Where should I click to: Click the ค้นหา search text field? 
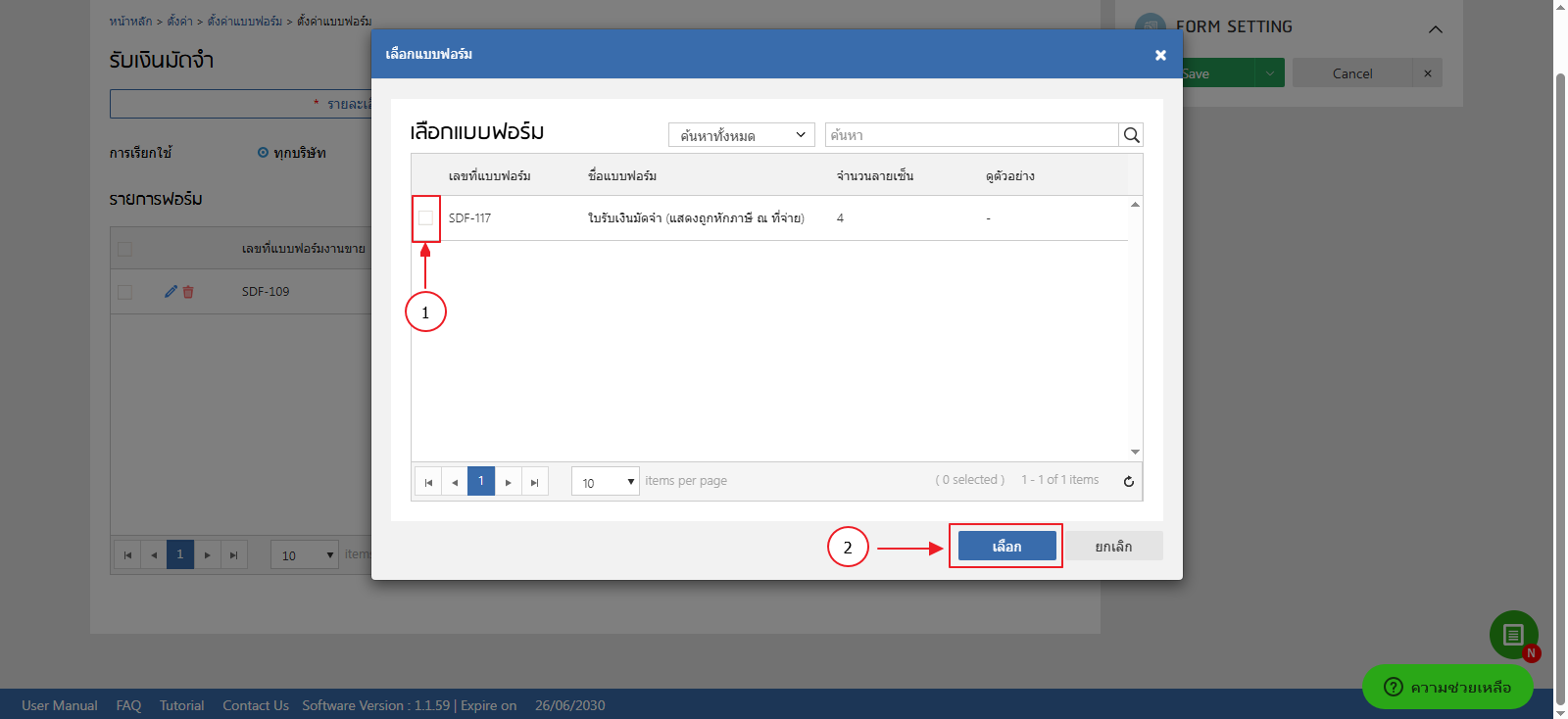(x=970, y=135)
